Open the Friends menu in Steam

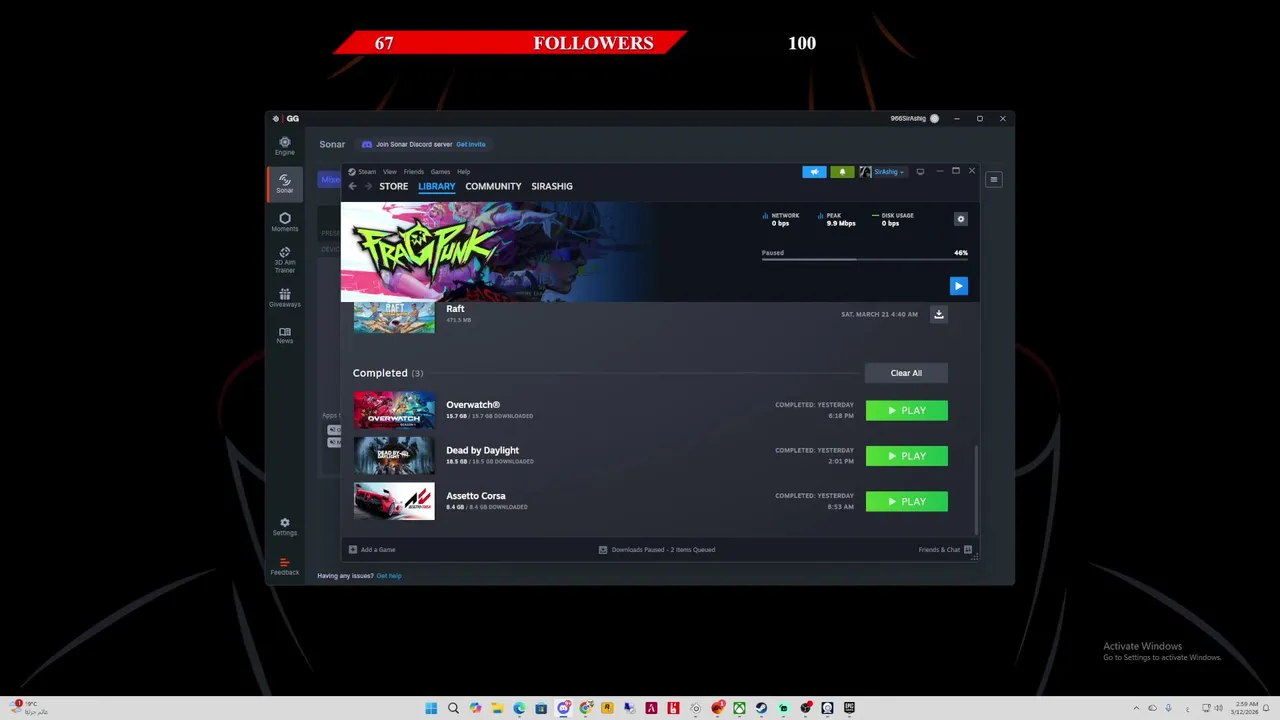pyautogui.click(x=414, y=172)
